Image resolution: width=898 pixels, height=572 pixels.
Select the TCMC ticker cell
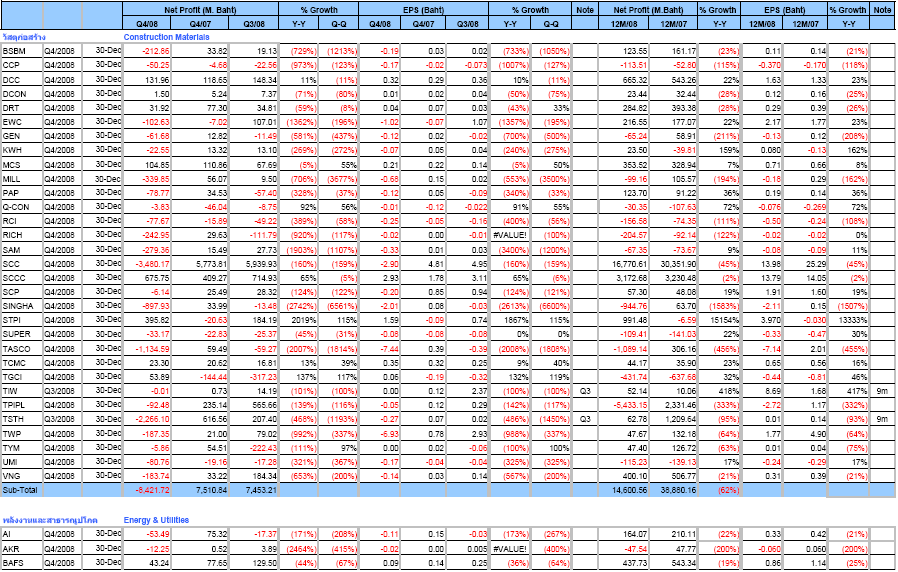tap(22, 363)
